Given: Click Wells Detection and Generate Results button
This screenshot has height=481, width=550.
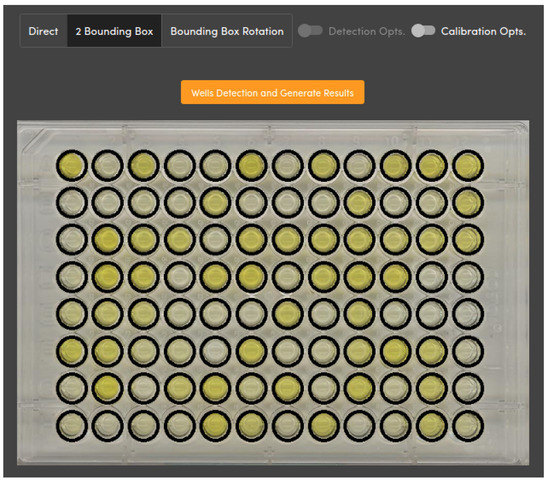Looking at the screenshot, I should coord(273,93).
